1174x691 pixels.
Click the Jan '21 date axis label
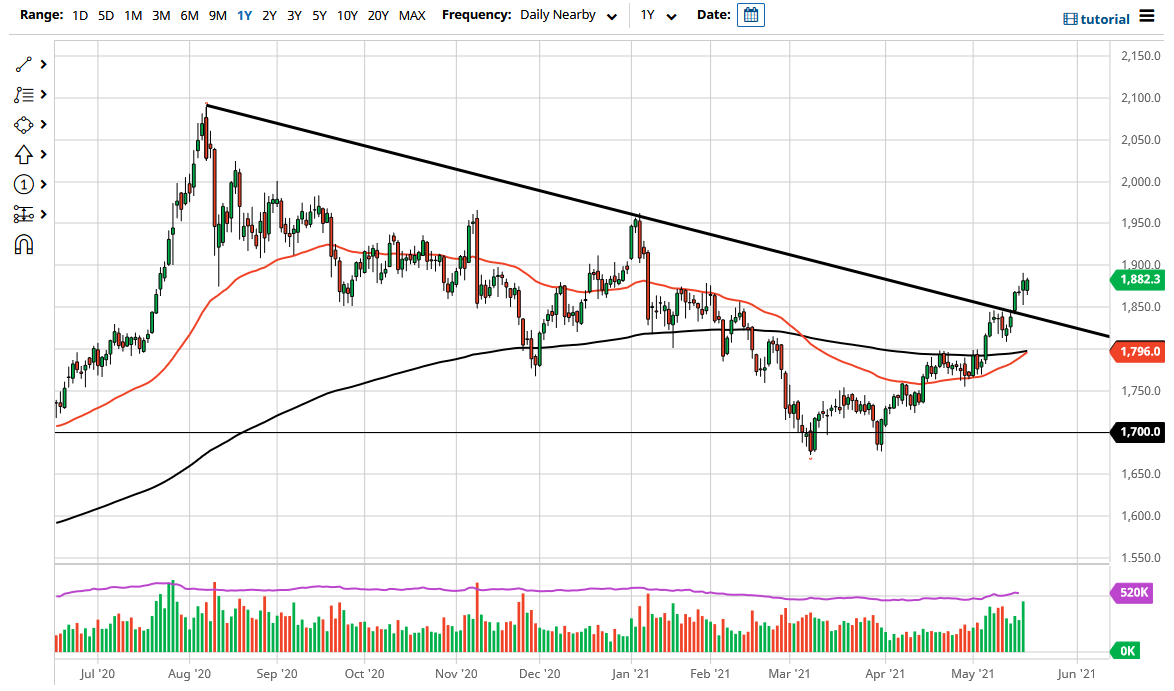pos(630,674)
